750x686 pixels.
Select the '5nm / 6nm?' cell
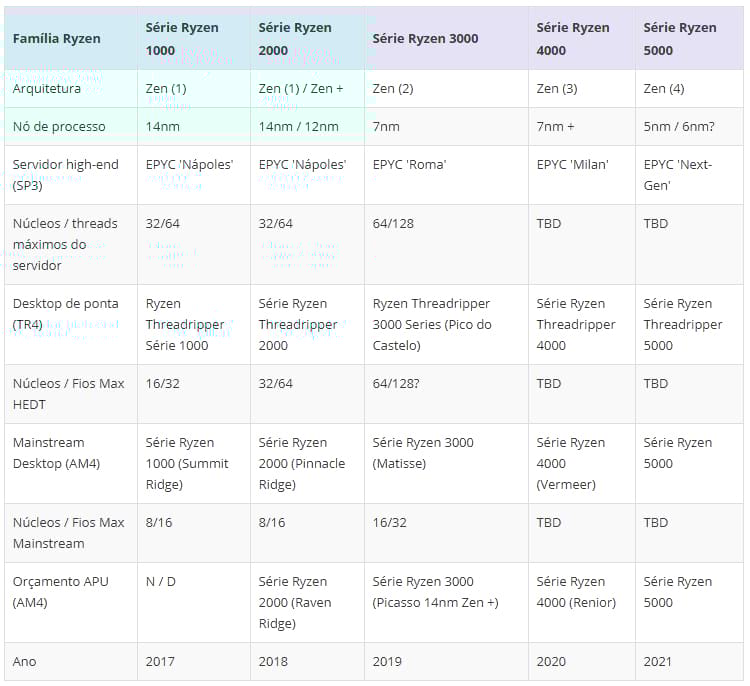pos(689,126)
